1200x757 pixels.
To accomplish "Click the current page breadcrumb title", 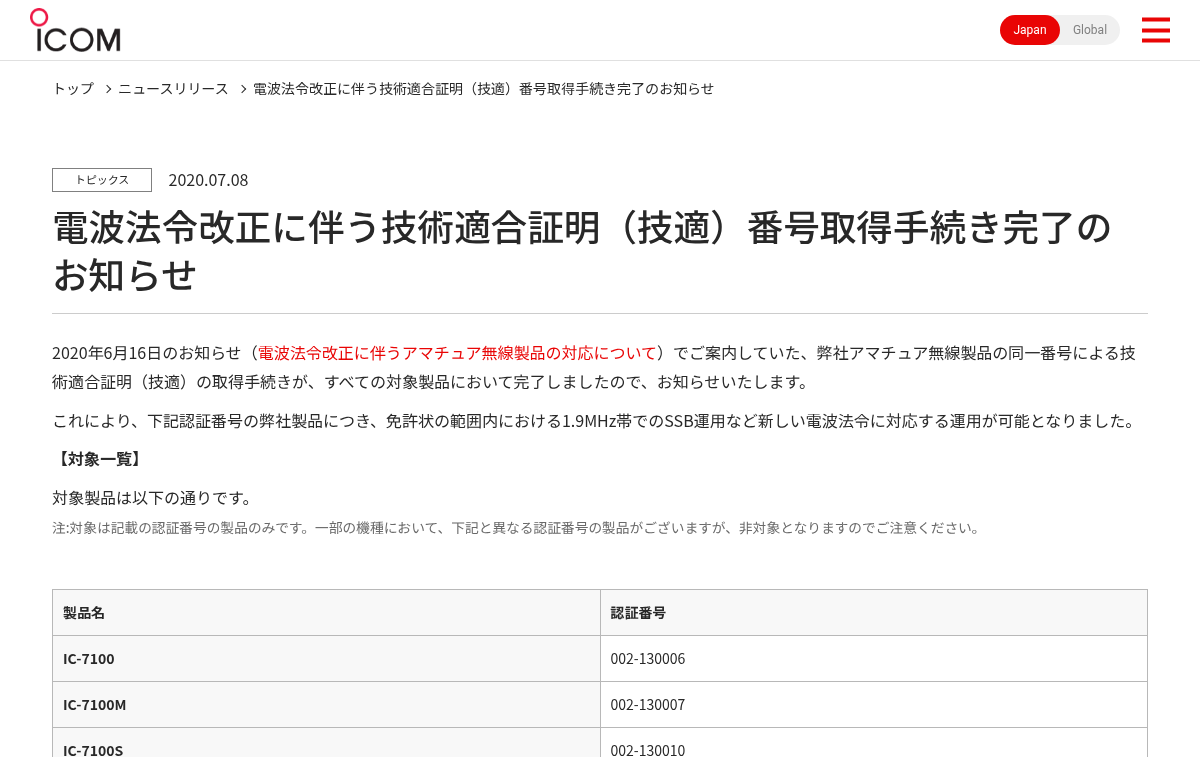I will click(x=483, y=88).
